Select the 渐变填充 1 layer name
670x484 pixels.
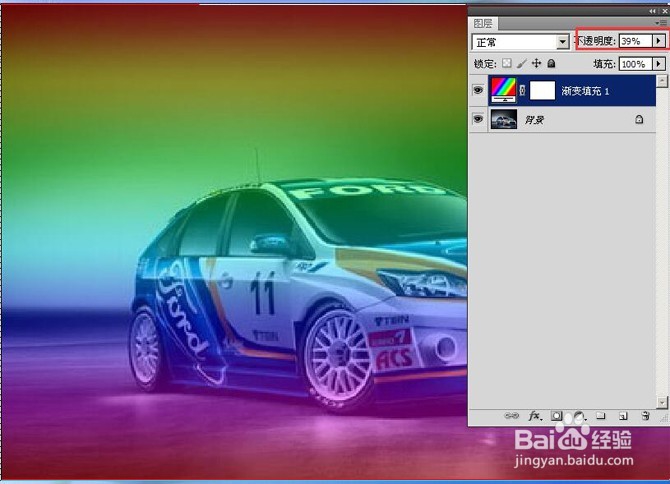[585, 91]
